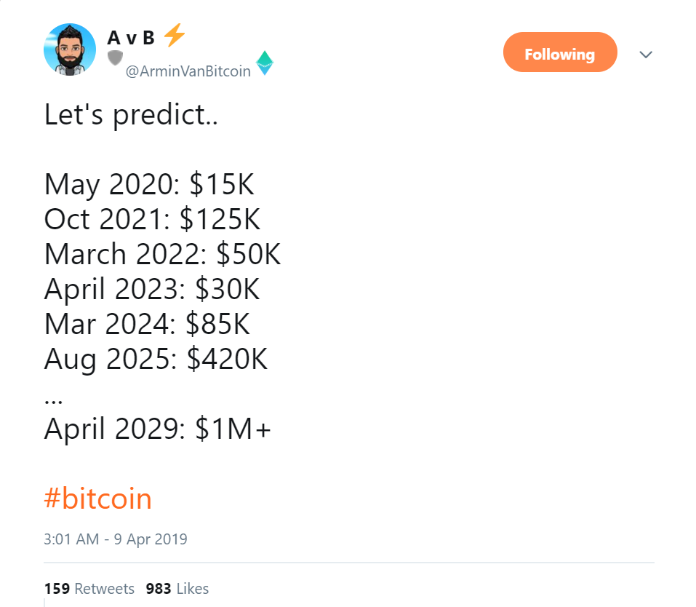Viewport: 696px width, 607px height.
Task: Open the #bitcoin hashtag
Action: [x=98, y=498]
